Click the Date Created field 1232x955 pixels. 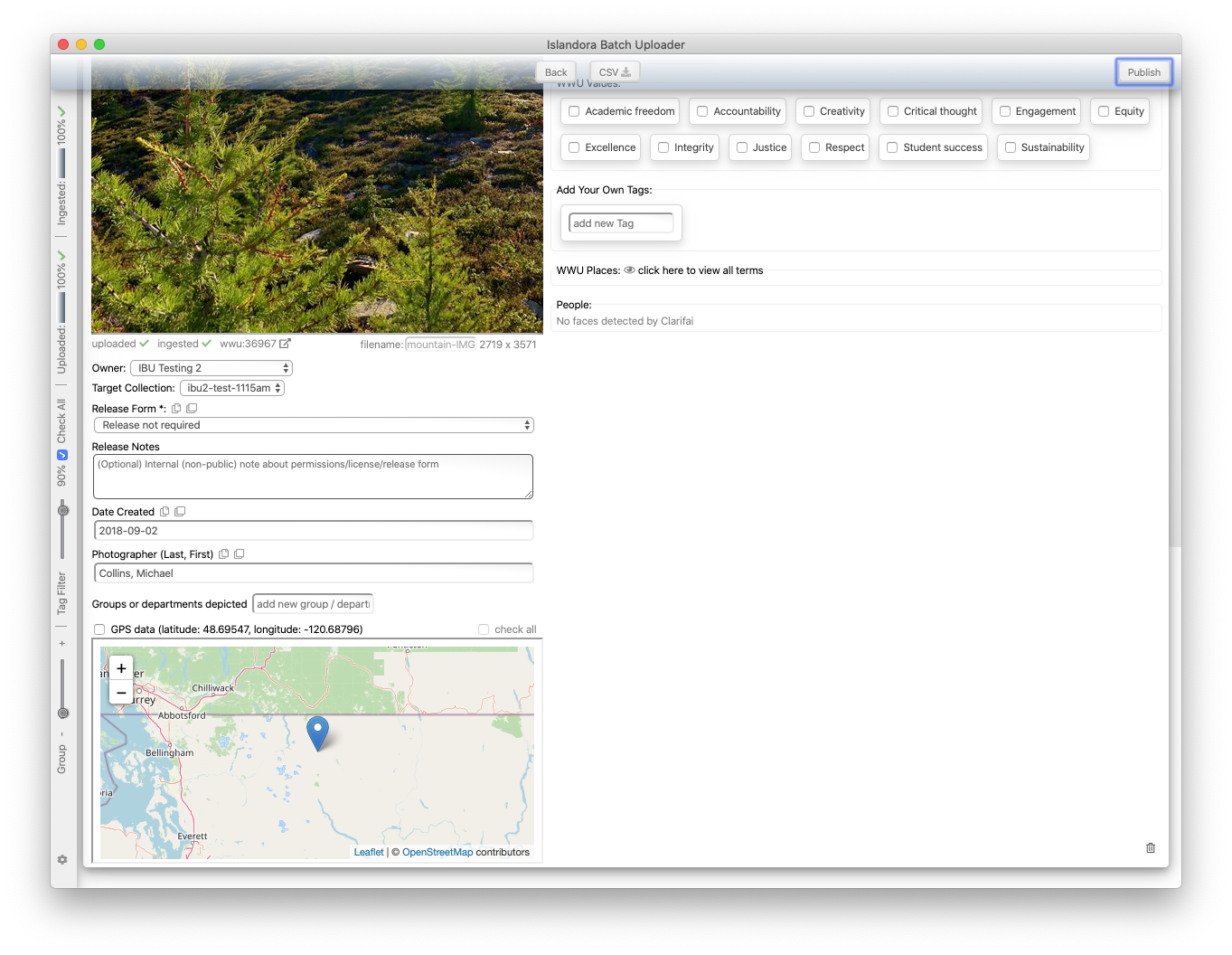[314, 531]
